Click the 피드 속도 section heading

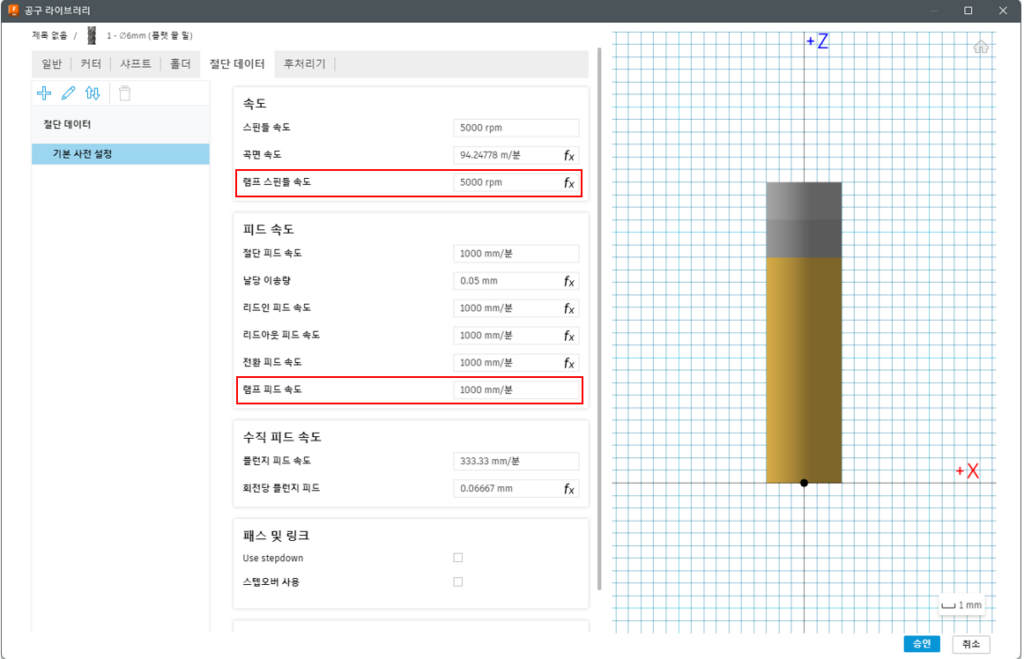[x=268, y=230]
